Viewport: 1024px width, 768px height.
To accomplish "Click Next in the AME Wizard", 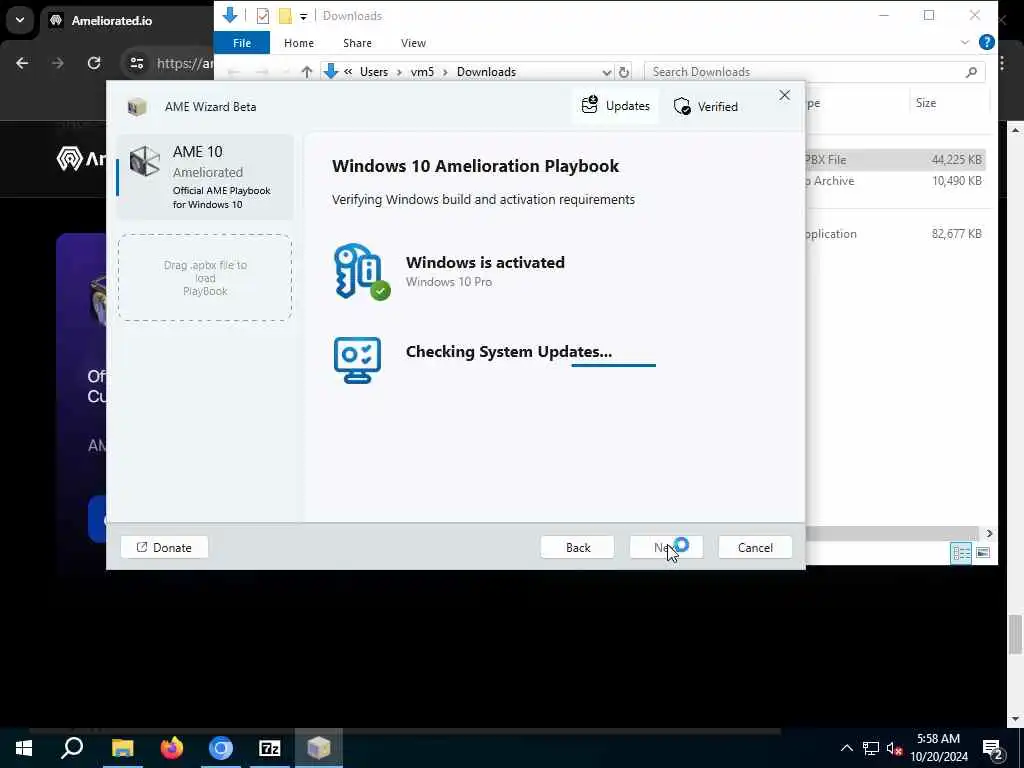I will click(666, 547).
